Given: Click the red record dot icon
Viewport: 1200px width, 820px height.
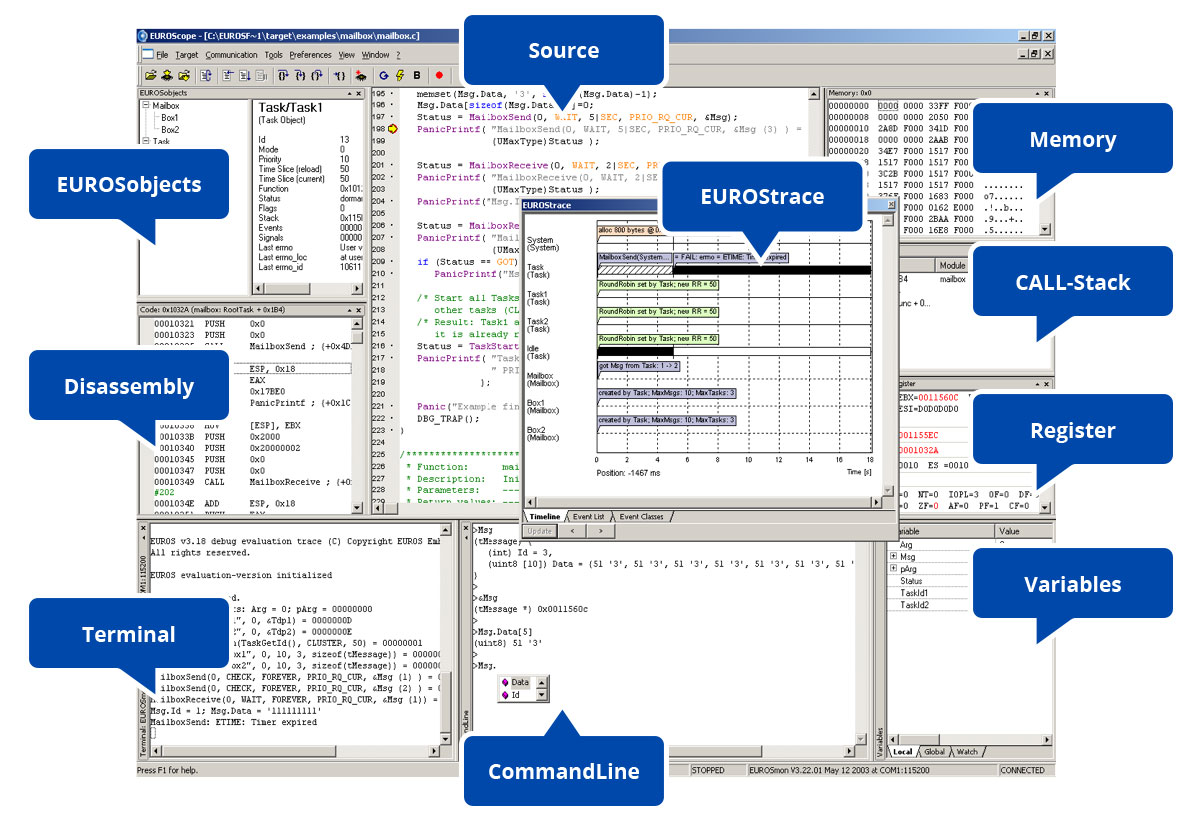Looking at the screenshot, I should [x=438, y=75].
